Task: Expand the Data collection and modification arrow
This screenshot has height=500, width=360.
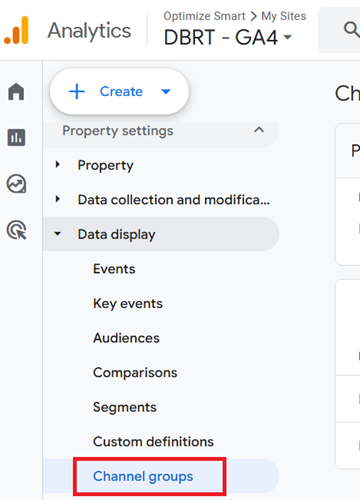Action: click(x=58, y=199)
